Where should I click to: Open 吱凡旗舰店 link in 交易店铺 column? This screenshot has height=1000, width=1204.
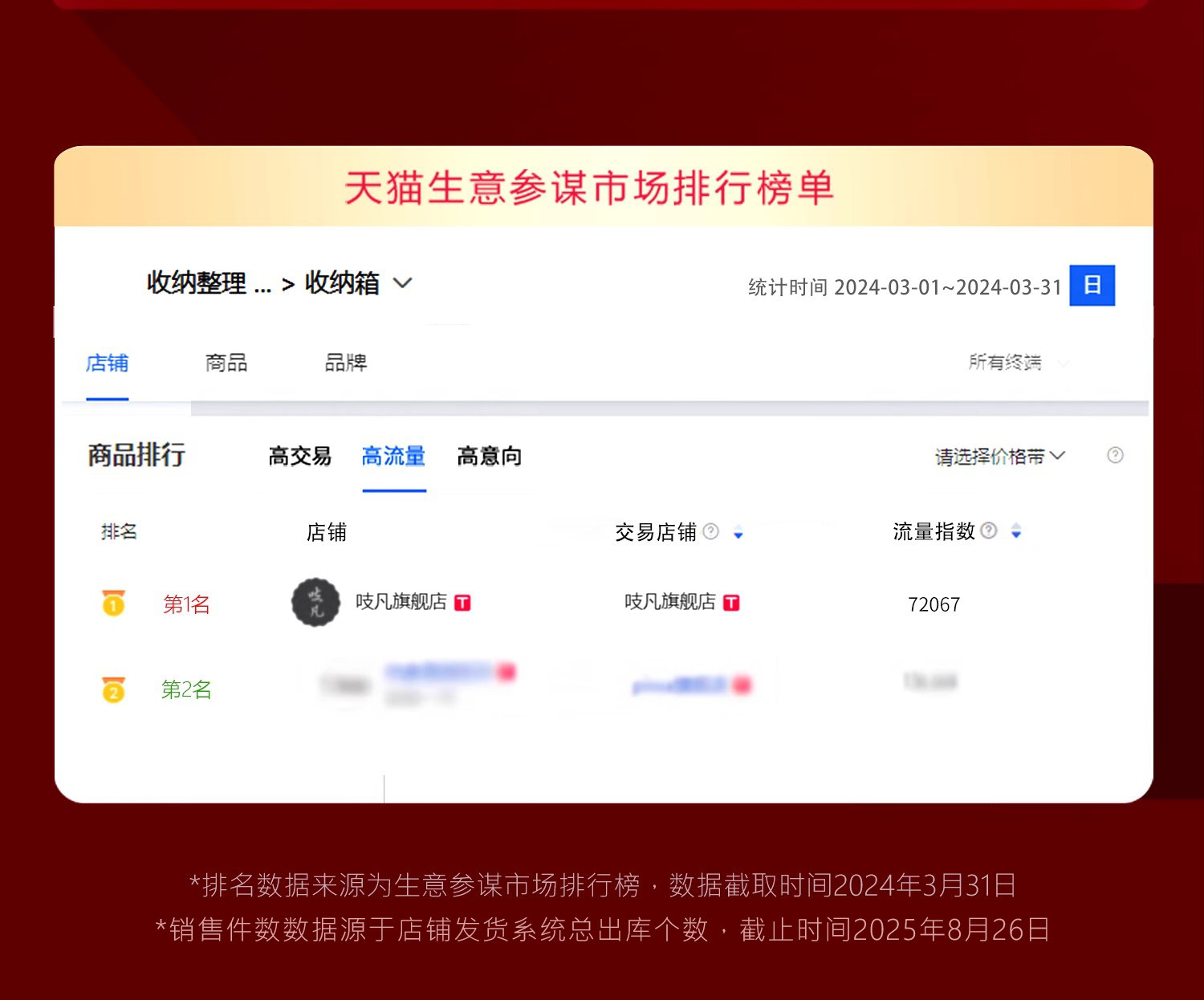(670, 602)
